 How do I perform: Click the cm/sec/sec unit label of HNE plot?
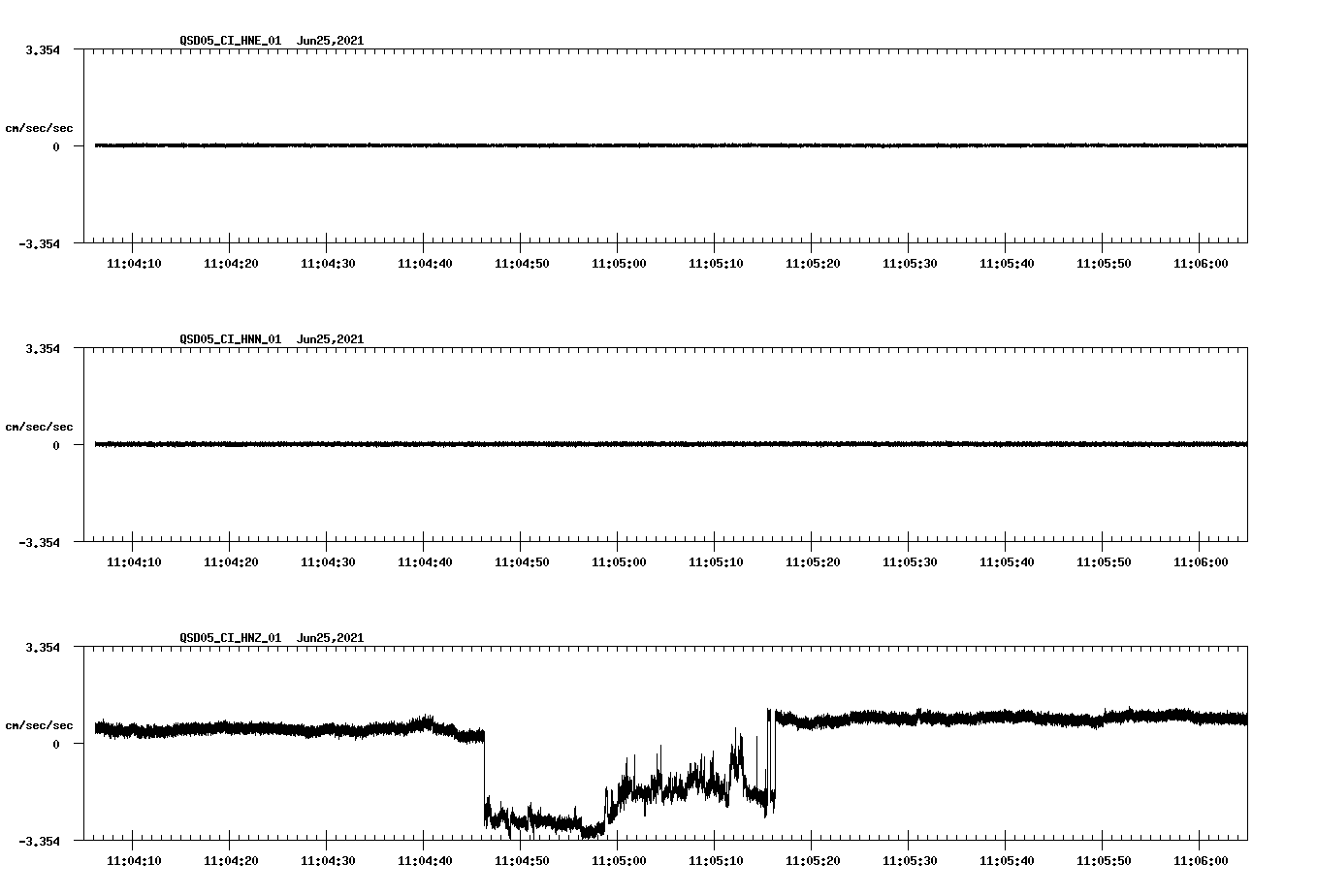point(39,128)
